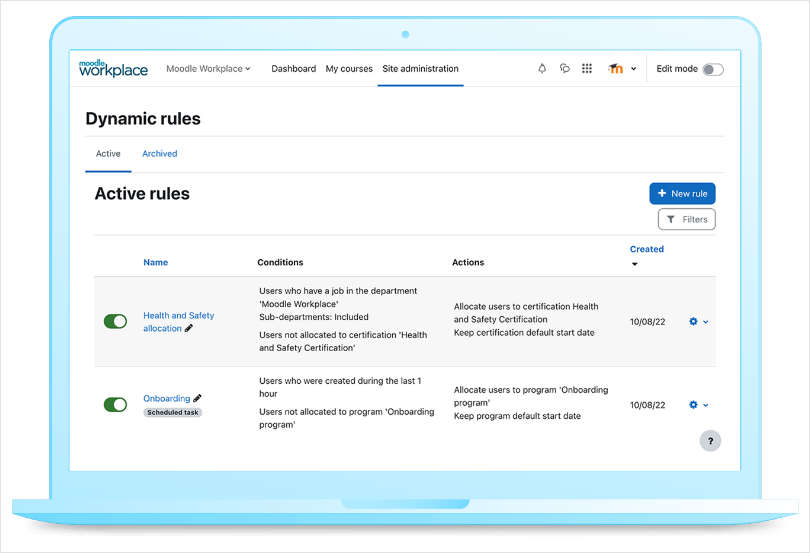Click 'Keep program default start date' text
This screenshot has width=810, height=553.
pyautogui.click(x=517, y=416)
